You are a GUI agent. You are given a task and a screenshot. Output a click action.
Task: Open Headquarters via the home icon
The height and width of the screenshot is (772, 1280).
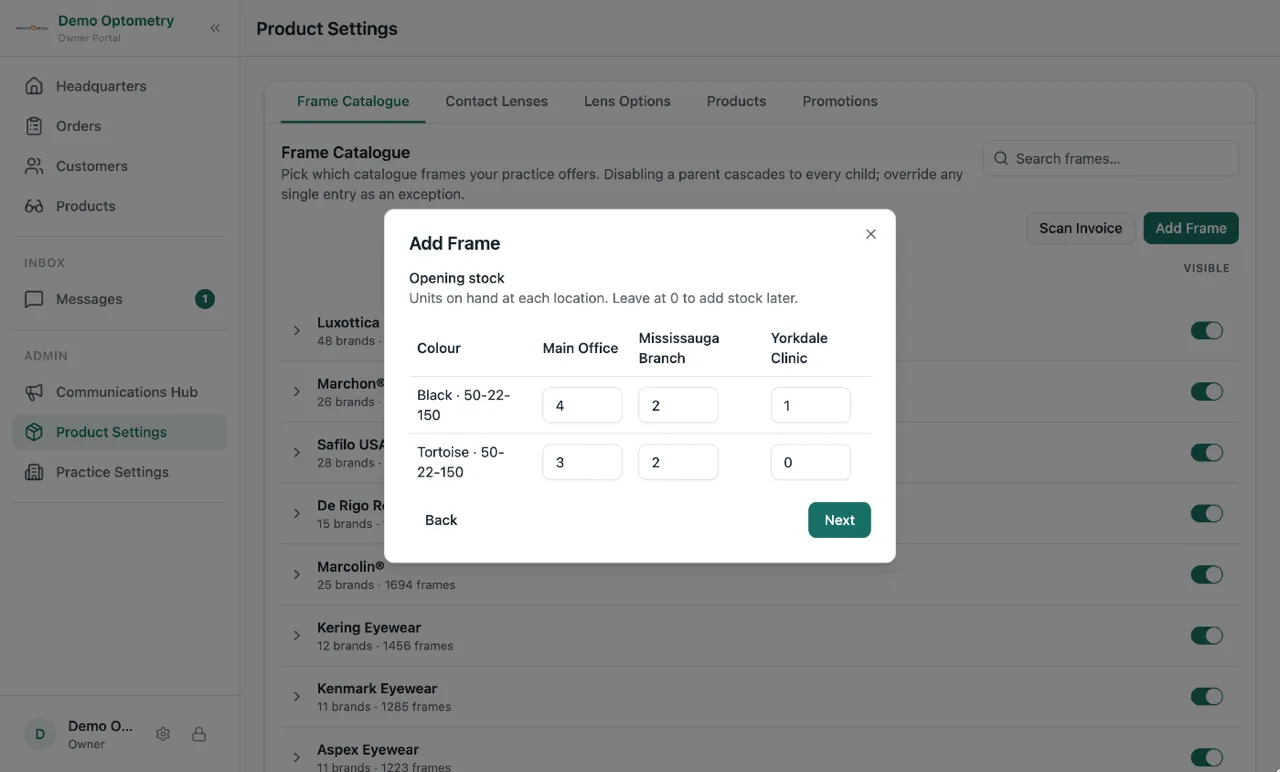[x=34, y=86]
